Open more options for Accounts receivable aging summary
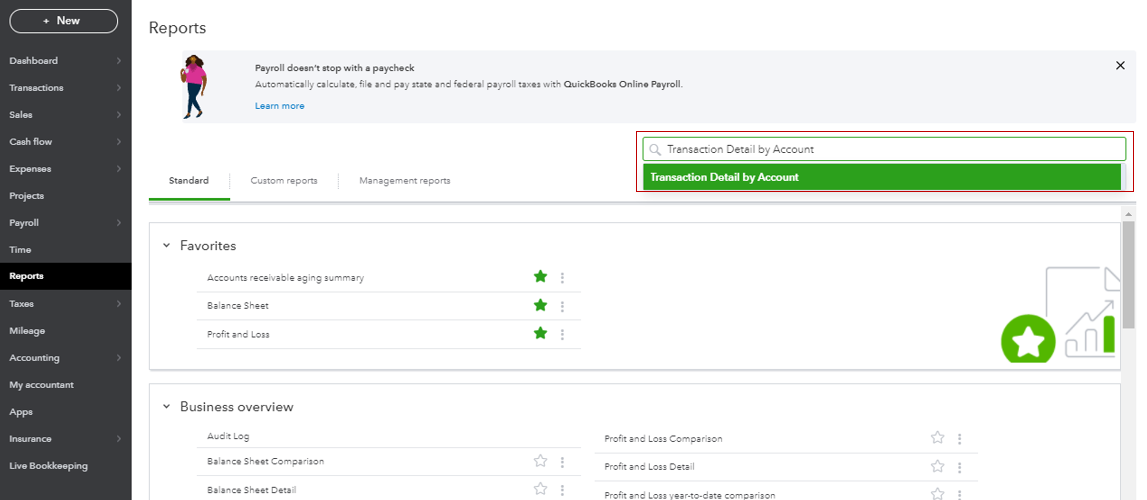 click(563, 278)
